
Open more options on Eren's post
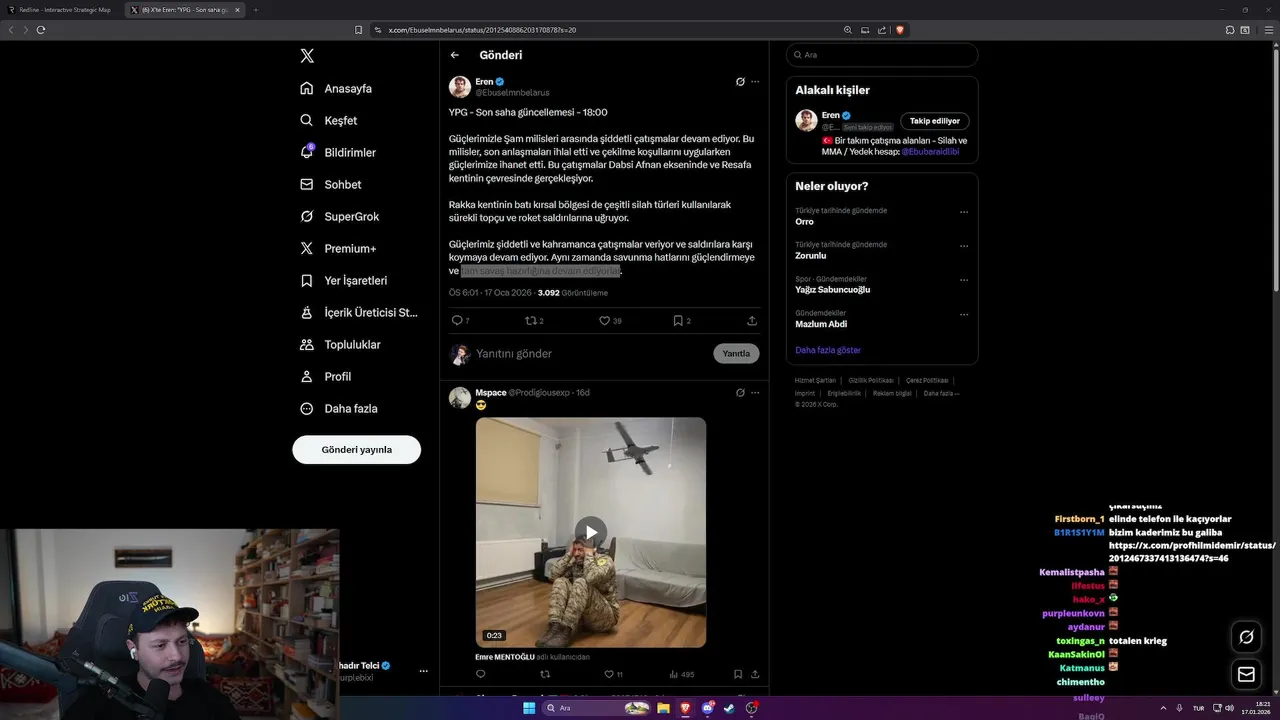[755, 81]
